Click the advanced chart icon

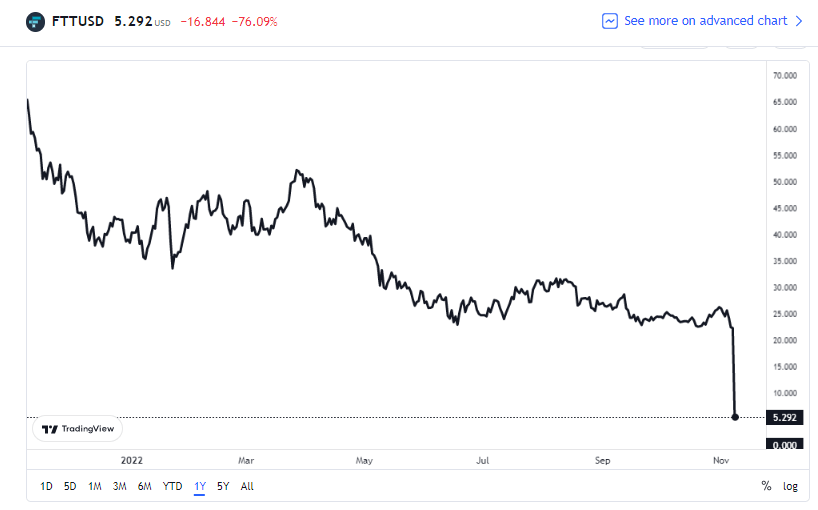[609, 21]
